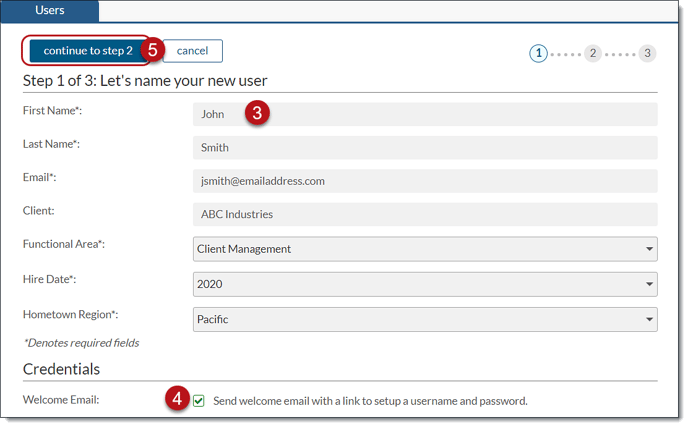Click continue to step 2 button
The height and width of the screenshot is (427, 688).
click(x=88, y=50)
